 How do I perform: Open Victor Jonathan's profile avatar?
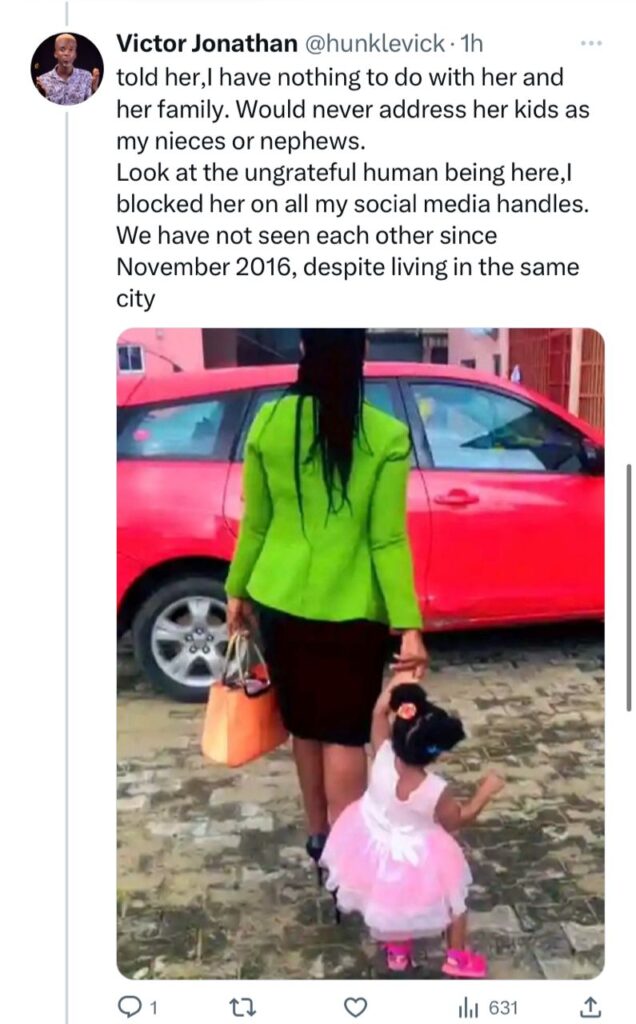(x=67, y=69)
